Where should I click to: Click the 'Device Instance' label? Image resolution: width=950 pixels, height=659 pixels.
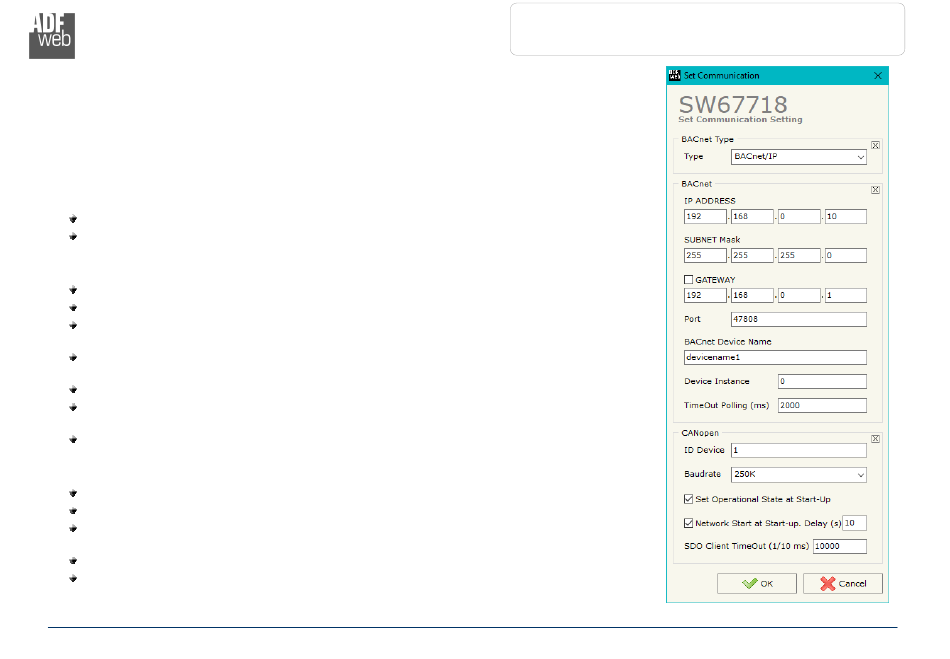[x=717, y=382]
